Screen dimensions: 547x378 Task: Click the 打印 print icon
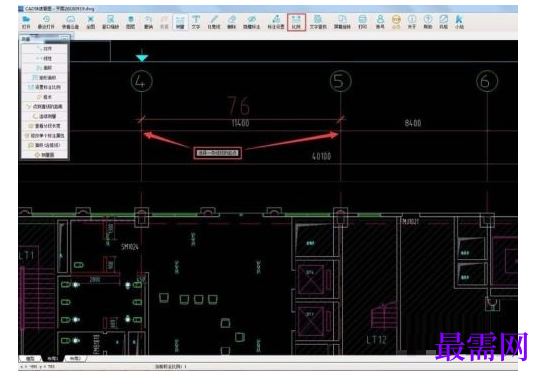coord(362,22)
